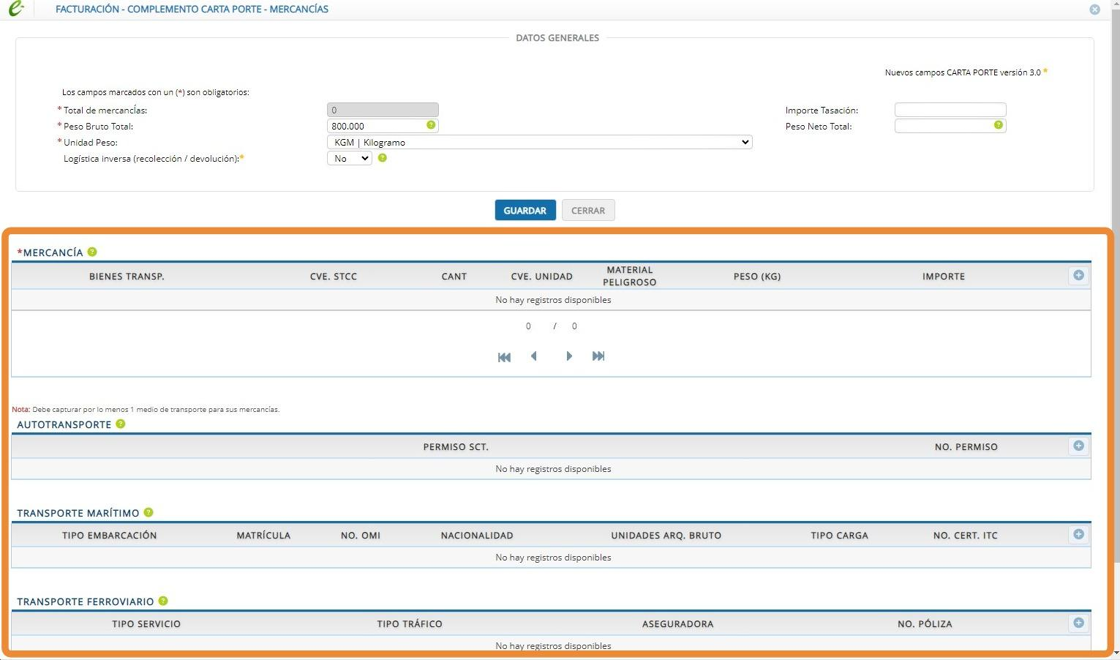Click the Cve. Unidad column header
The width and height of the screenshot is (1120, 660).
tap(541, 276)
